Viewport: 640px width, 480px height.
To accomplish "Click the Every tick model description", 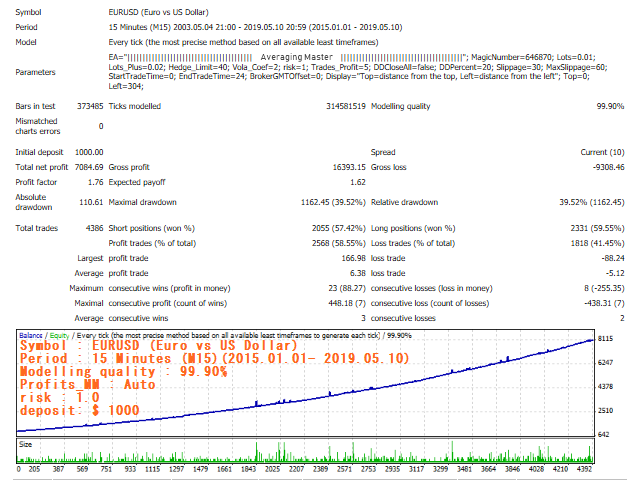I will pyautogui.click(x=243, y=42).
